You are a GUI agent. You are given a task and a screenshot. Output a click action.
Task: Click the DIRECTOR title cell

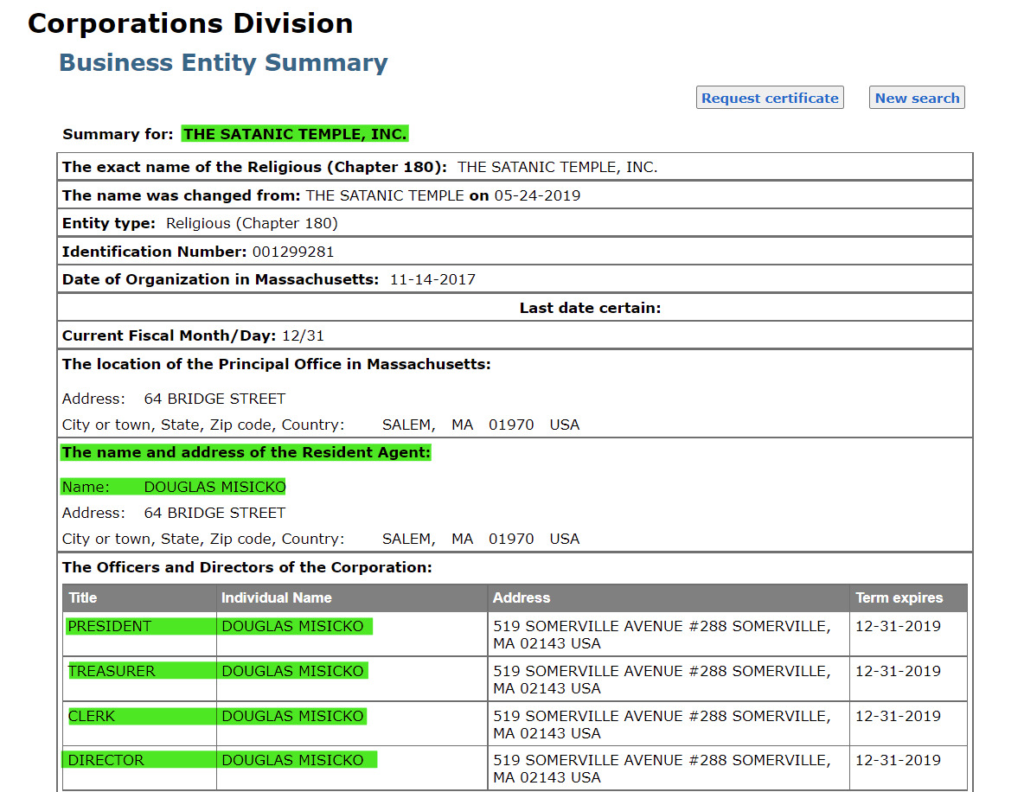pos(104,759)
